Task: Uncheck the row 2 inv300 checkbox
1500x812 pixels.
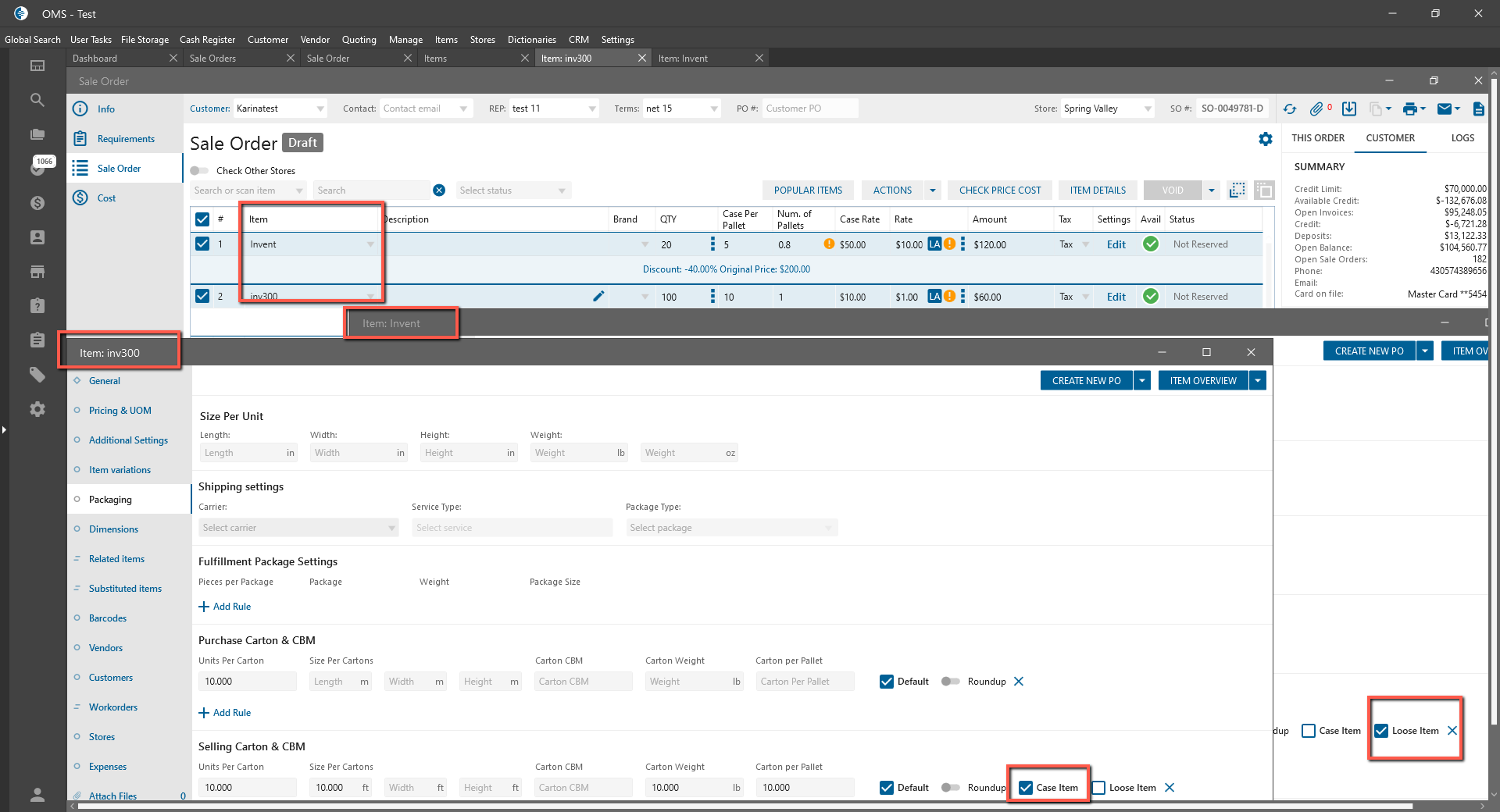Action: (202, 296)
